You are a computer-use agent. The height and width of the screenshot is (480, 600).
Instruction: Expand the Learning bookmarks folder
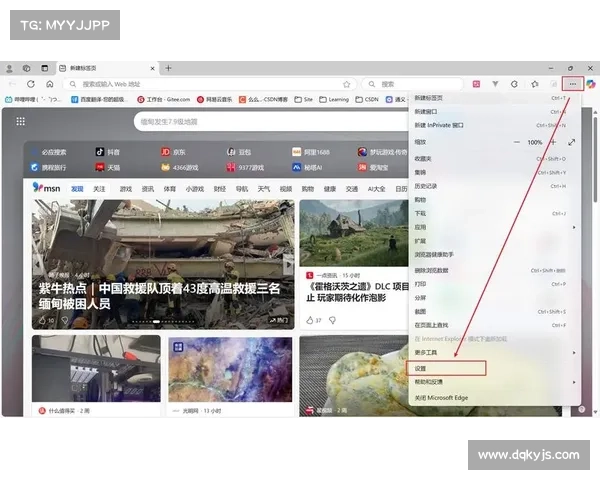[x=334, y=100]
